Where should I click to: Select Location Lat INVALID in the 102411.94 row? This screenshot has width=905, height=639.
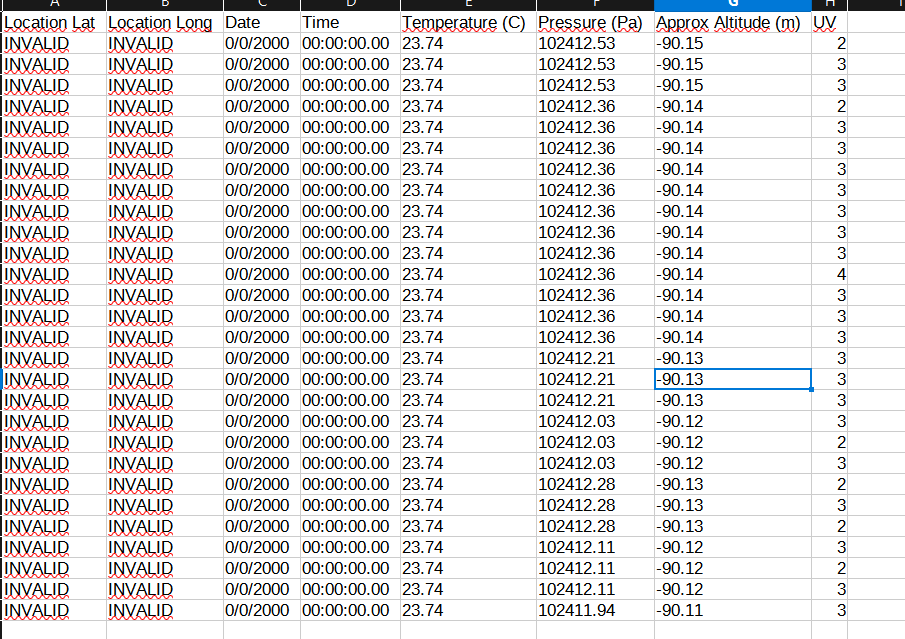pos(54,610)
